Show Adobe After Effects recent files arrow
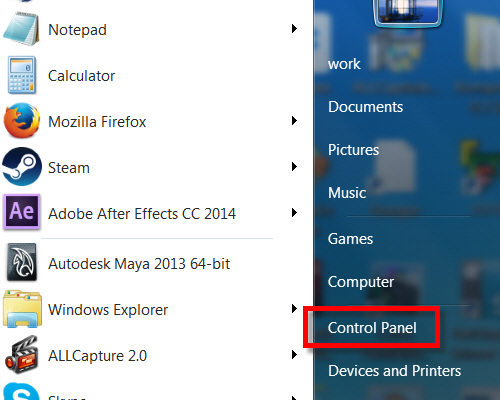Image resolution: width=500 pixels, height=400 pixels. (294, 213)
